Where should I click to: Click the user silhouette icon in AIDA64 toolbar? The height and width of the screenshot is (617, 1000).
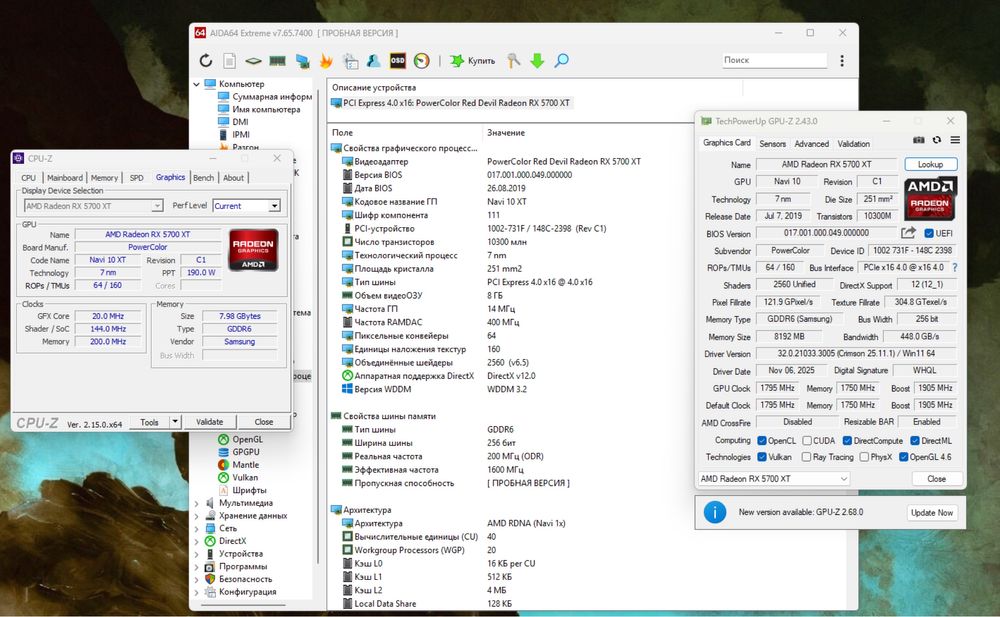click(374, 61)
